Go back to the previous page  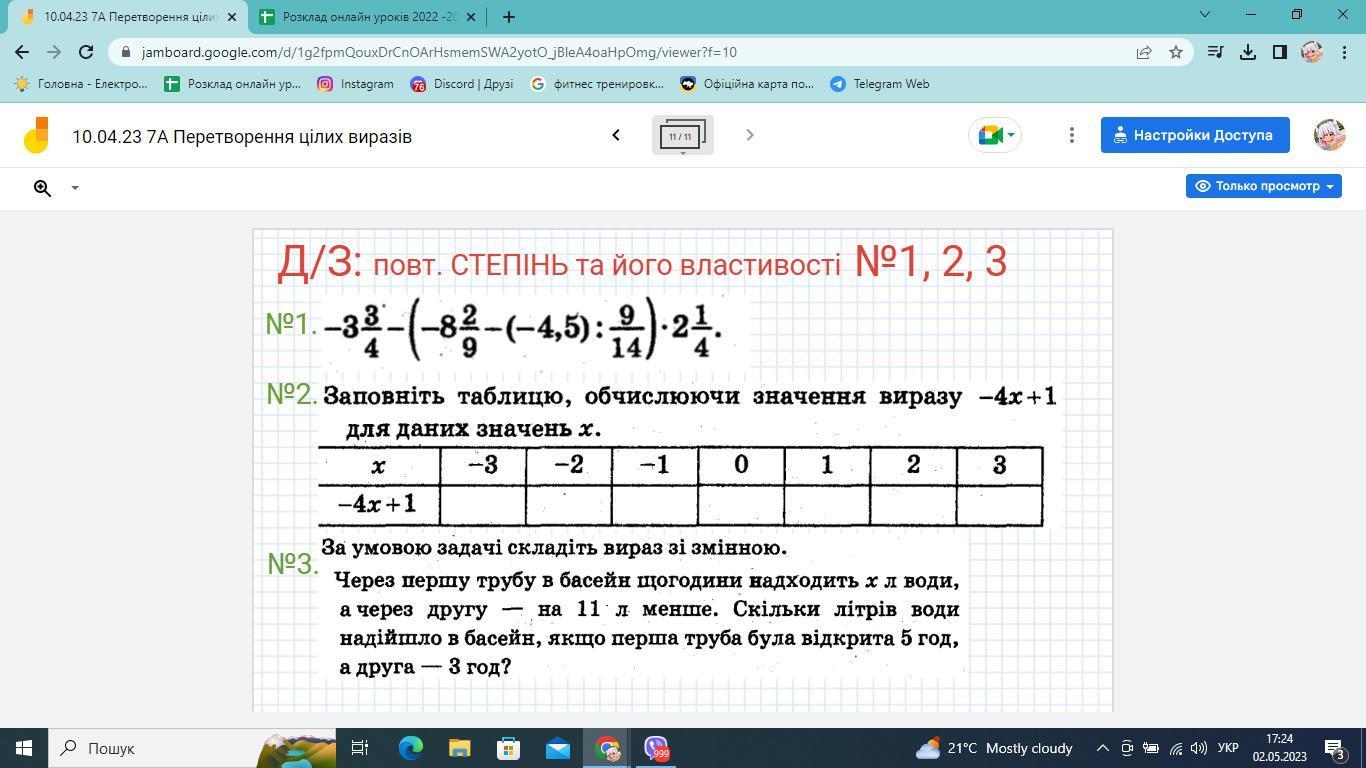tap(22, 52)
